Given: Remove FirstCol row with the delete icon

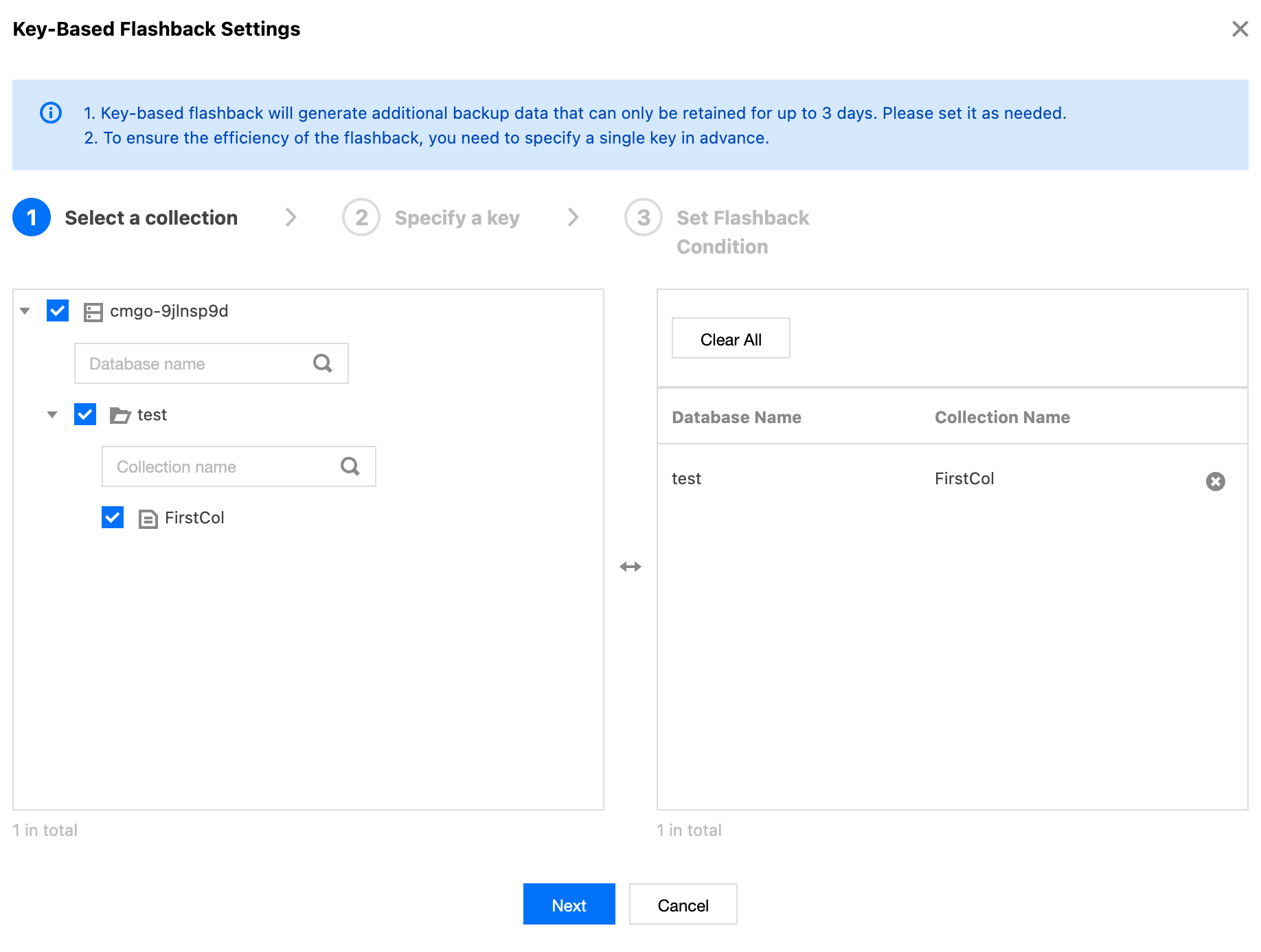Looking at the screenshot, I should [x=1215, y=481].
